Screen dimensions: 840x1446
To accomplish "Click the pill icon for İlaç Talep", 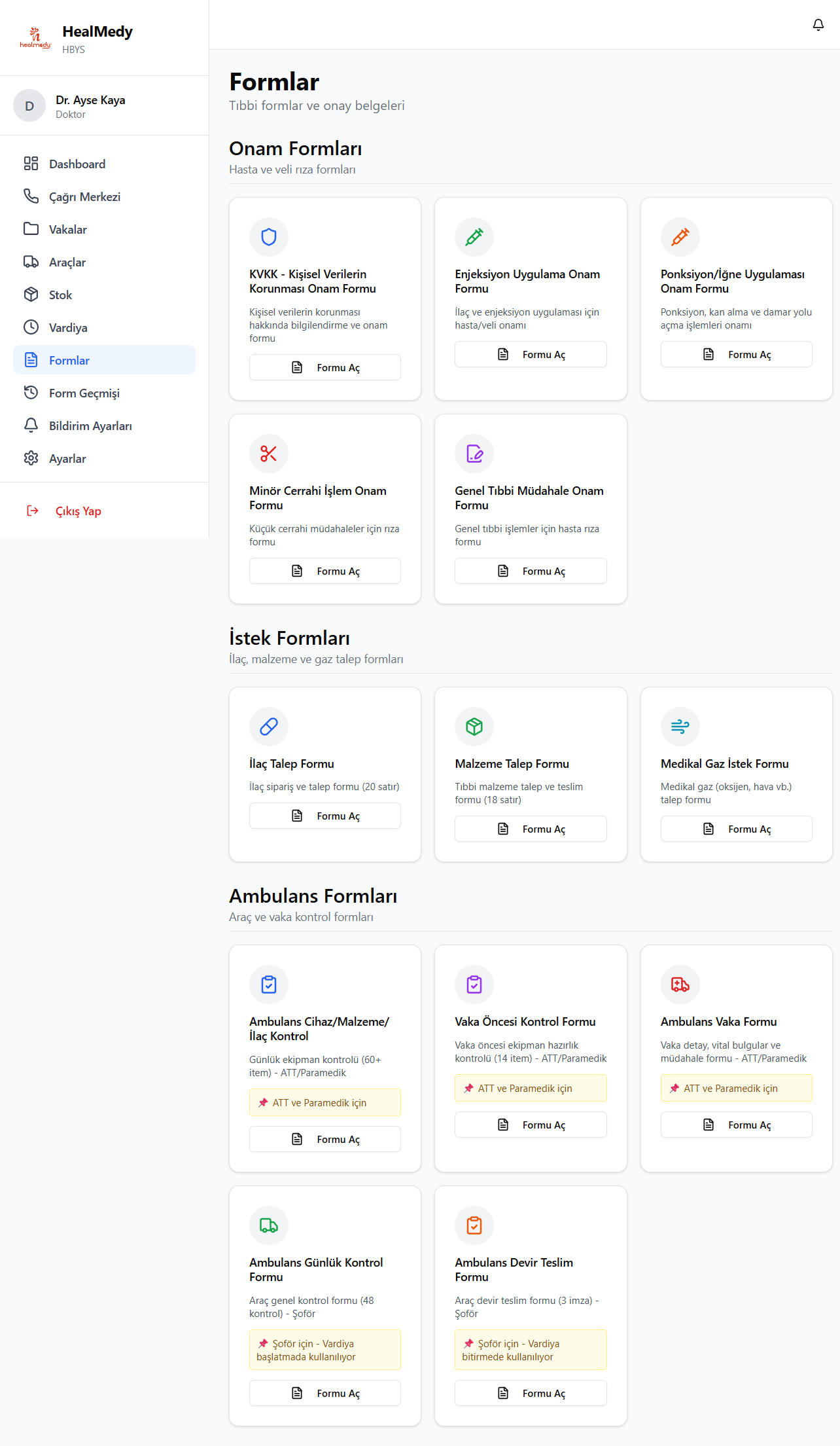I will click(x=269, y=727).
